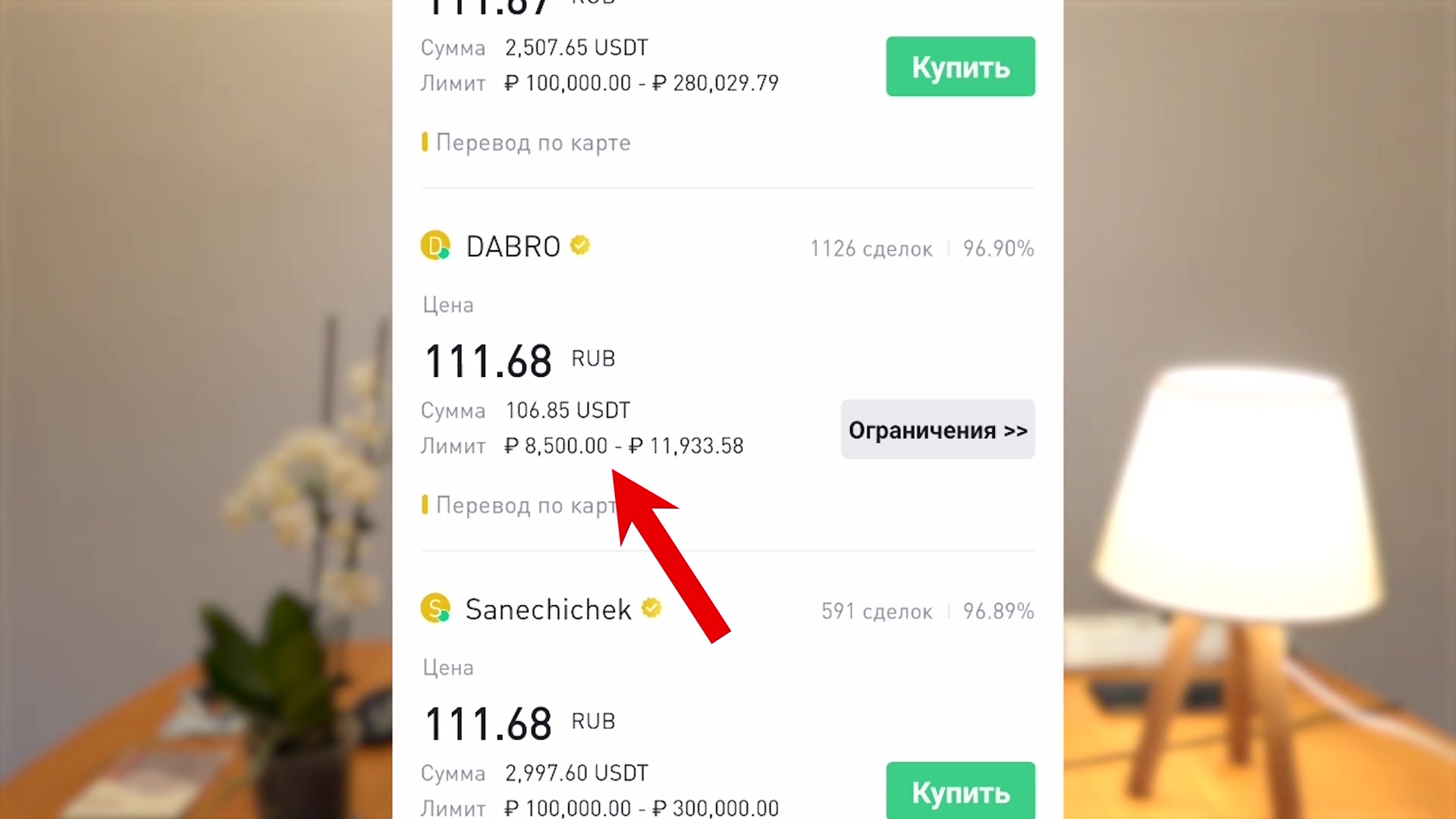Click the 96.90% completion rate
1456x819 pixels.
tap(998, 249)
